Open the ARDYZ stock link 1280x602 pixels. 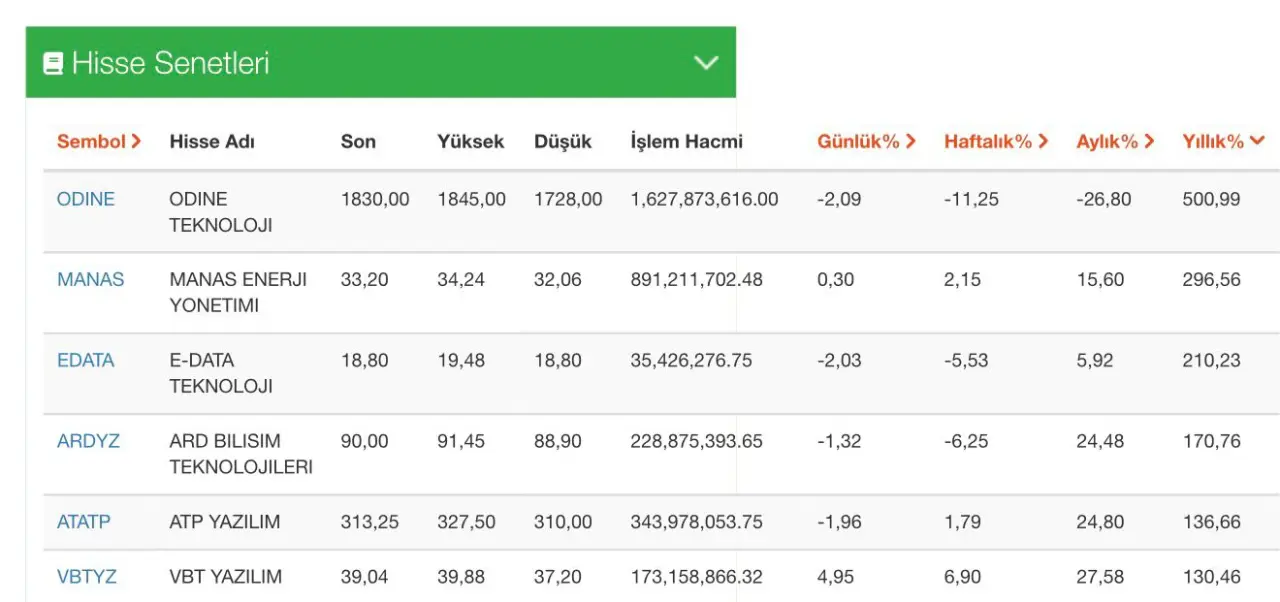[x=88, y=441]
